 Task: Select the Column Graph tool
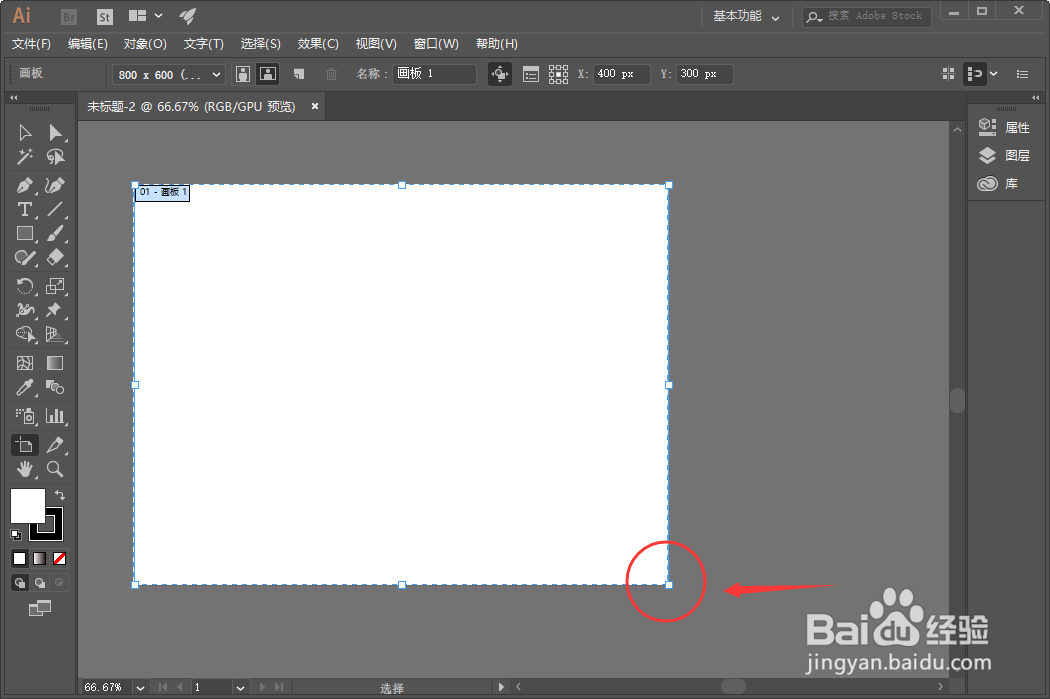(x=55, y=416)
